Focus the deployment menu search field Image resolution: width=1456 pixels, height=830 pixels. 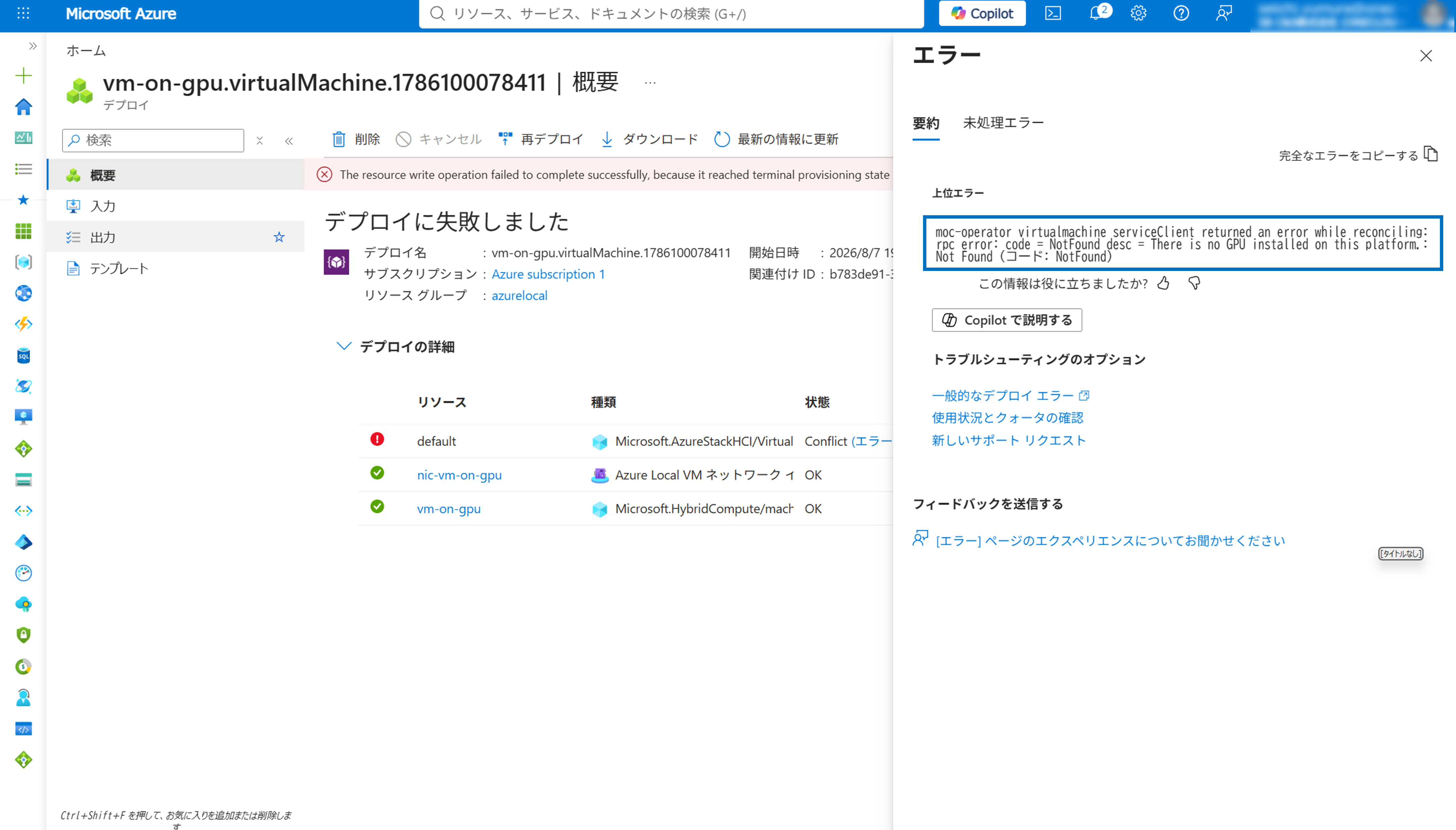pos(153,140)
